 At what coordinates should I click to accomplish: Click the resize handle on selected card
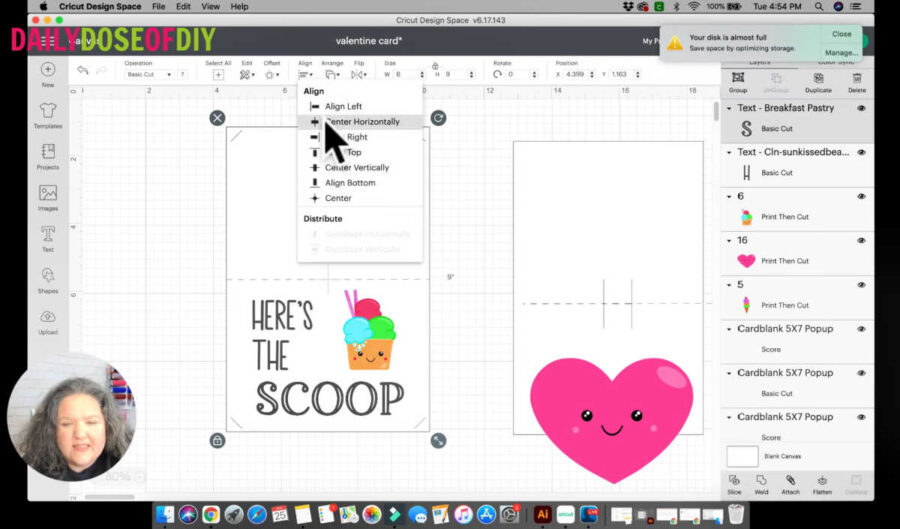click(x=439, y=441)
